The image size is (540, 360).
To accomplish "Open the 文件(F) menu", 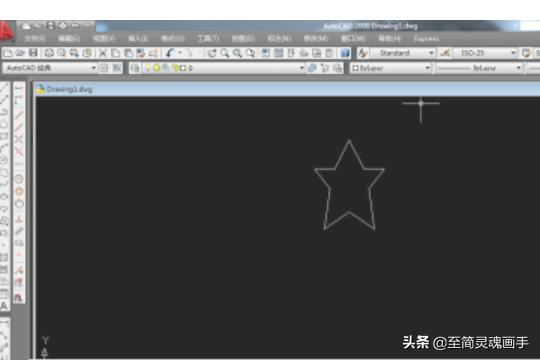I will coord(35,39).
